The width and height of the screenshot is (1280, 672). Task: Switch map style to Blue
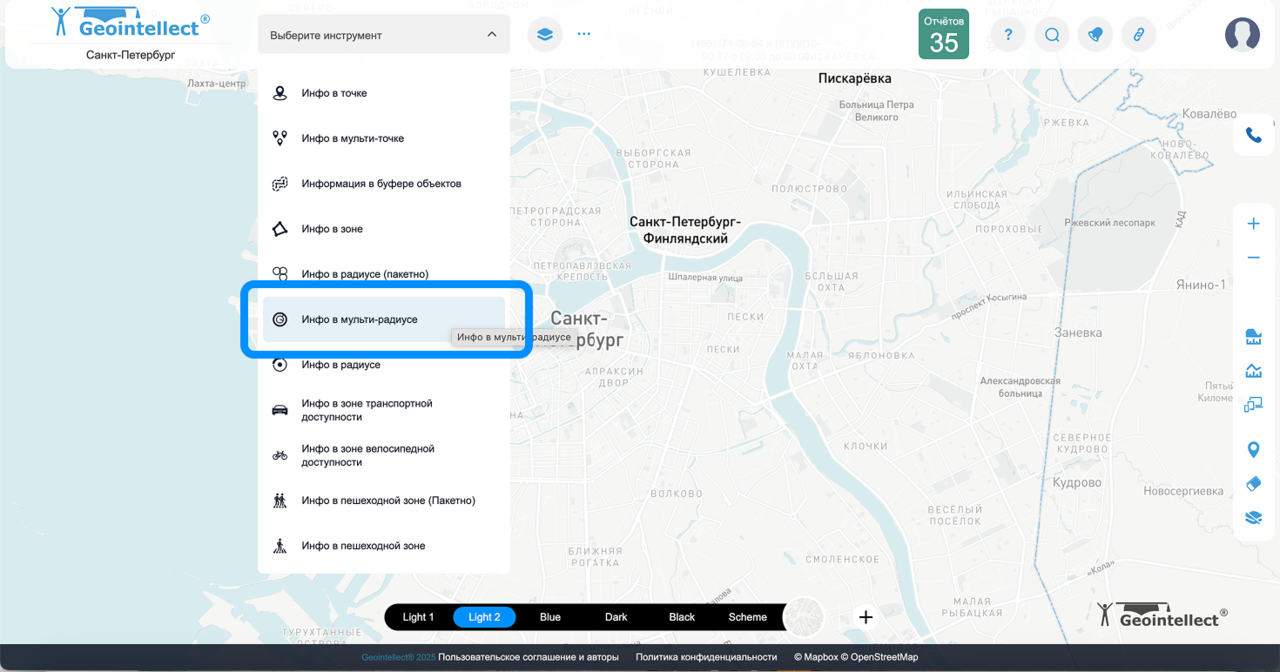[x=550, y=617]
